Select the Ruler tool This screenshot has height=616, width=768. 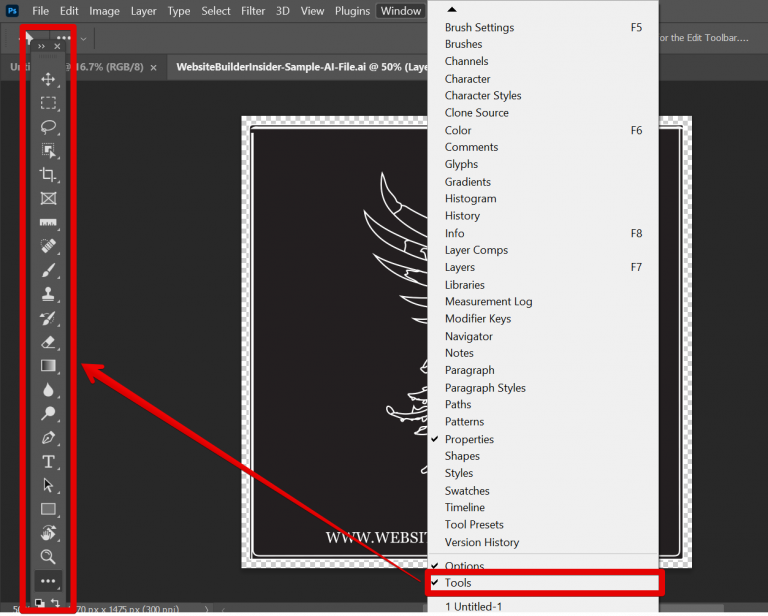coord(48,222)
